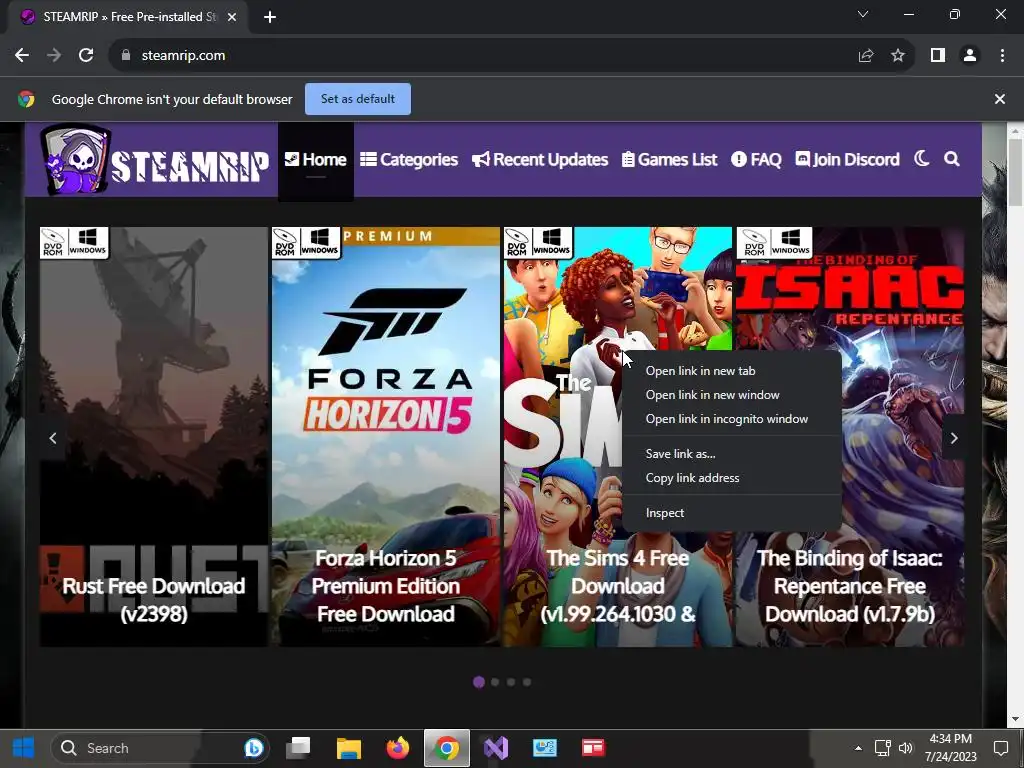The width and height of the screenshot is (1024, 768).
Task: Open the Home nav item
Action: (315, 160)
